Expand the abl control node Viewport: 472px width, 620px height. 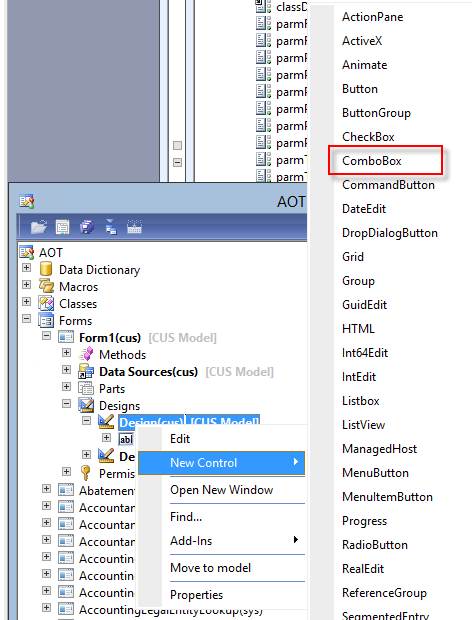pos(106,437)
